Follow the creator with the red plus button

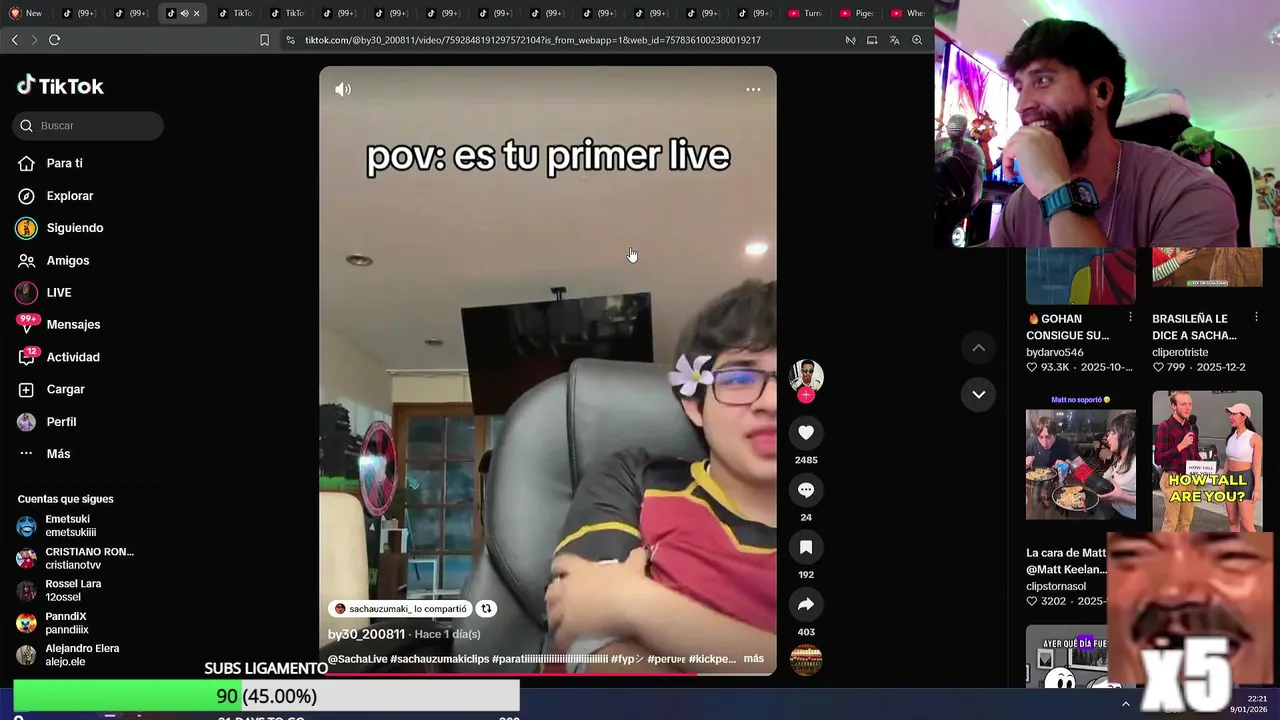point(806,395)
